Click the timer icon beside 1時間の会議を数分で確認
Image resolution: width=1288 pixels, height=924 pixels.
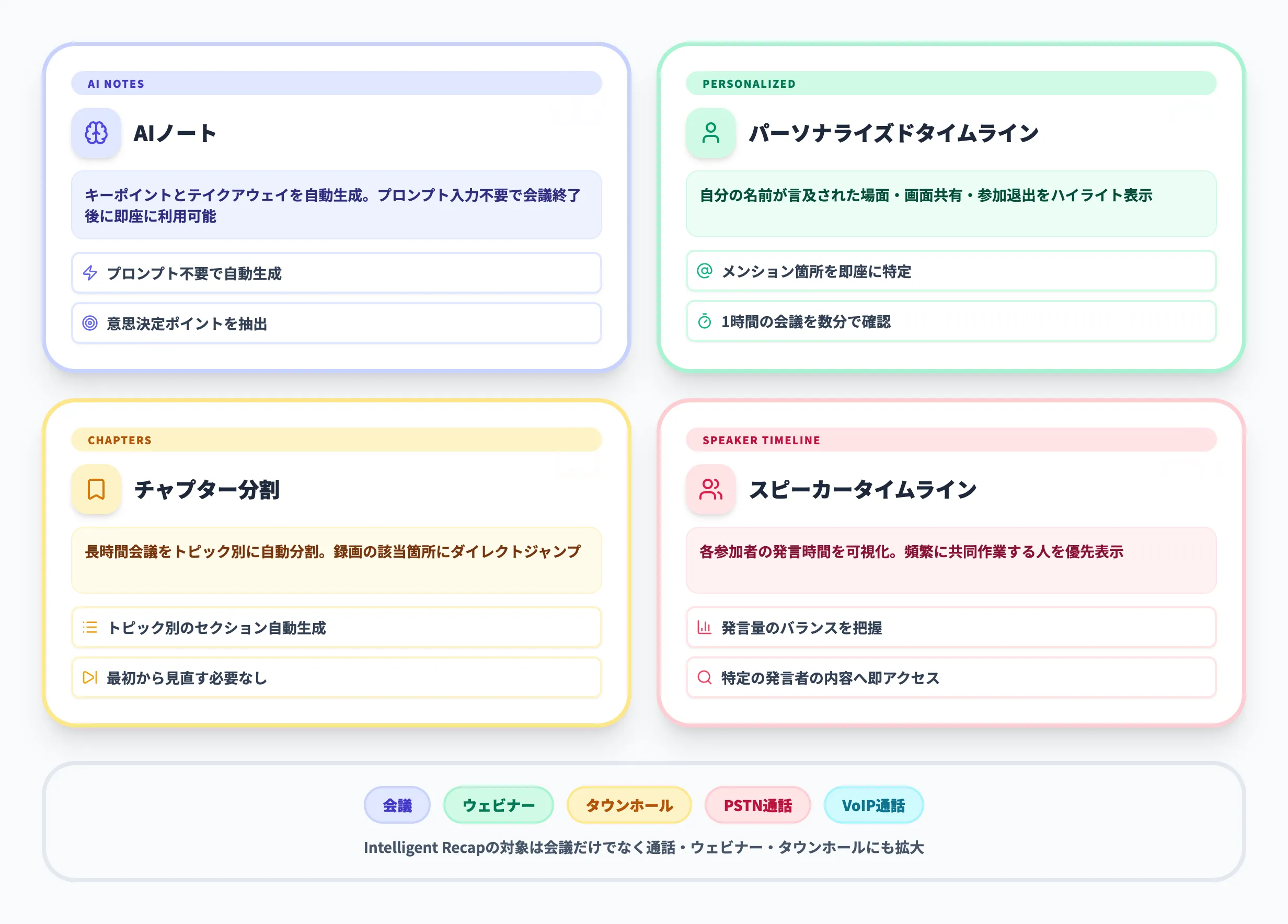(704, 322)
